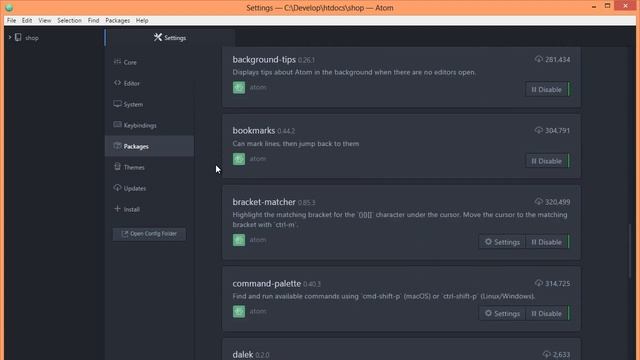This screenshot has height=360, width=640.
Task: Disable the background-tips package
Action: point(547,89)
